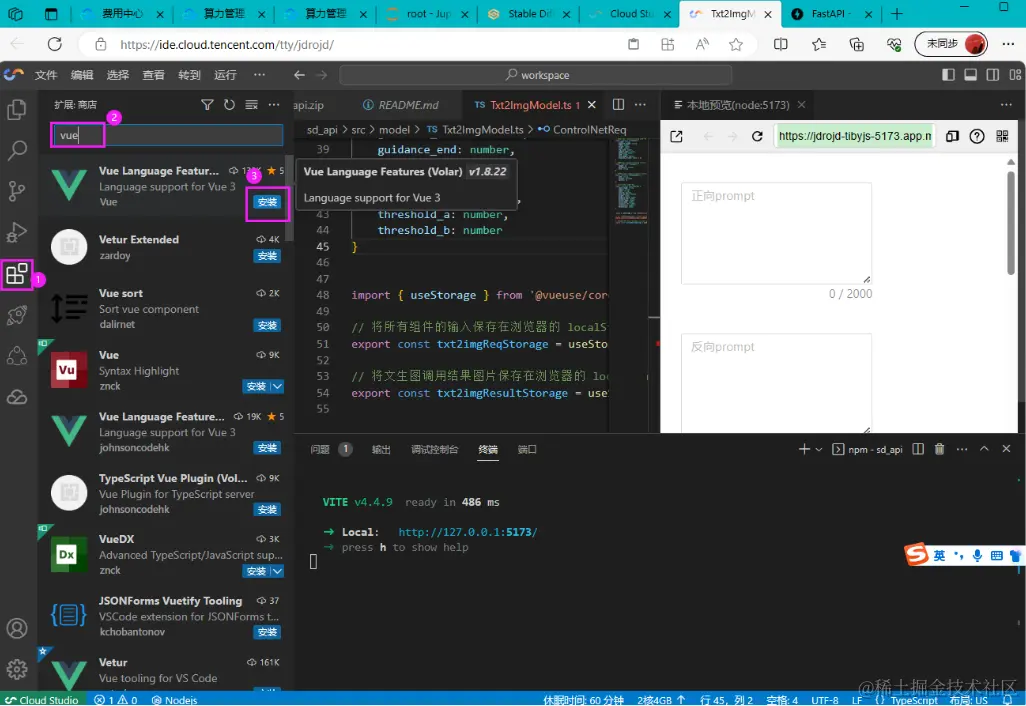Viewport: 1026px width, 706px height.
Task: Click the extension search box
Action: click(x=168, y=135)
